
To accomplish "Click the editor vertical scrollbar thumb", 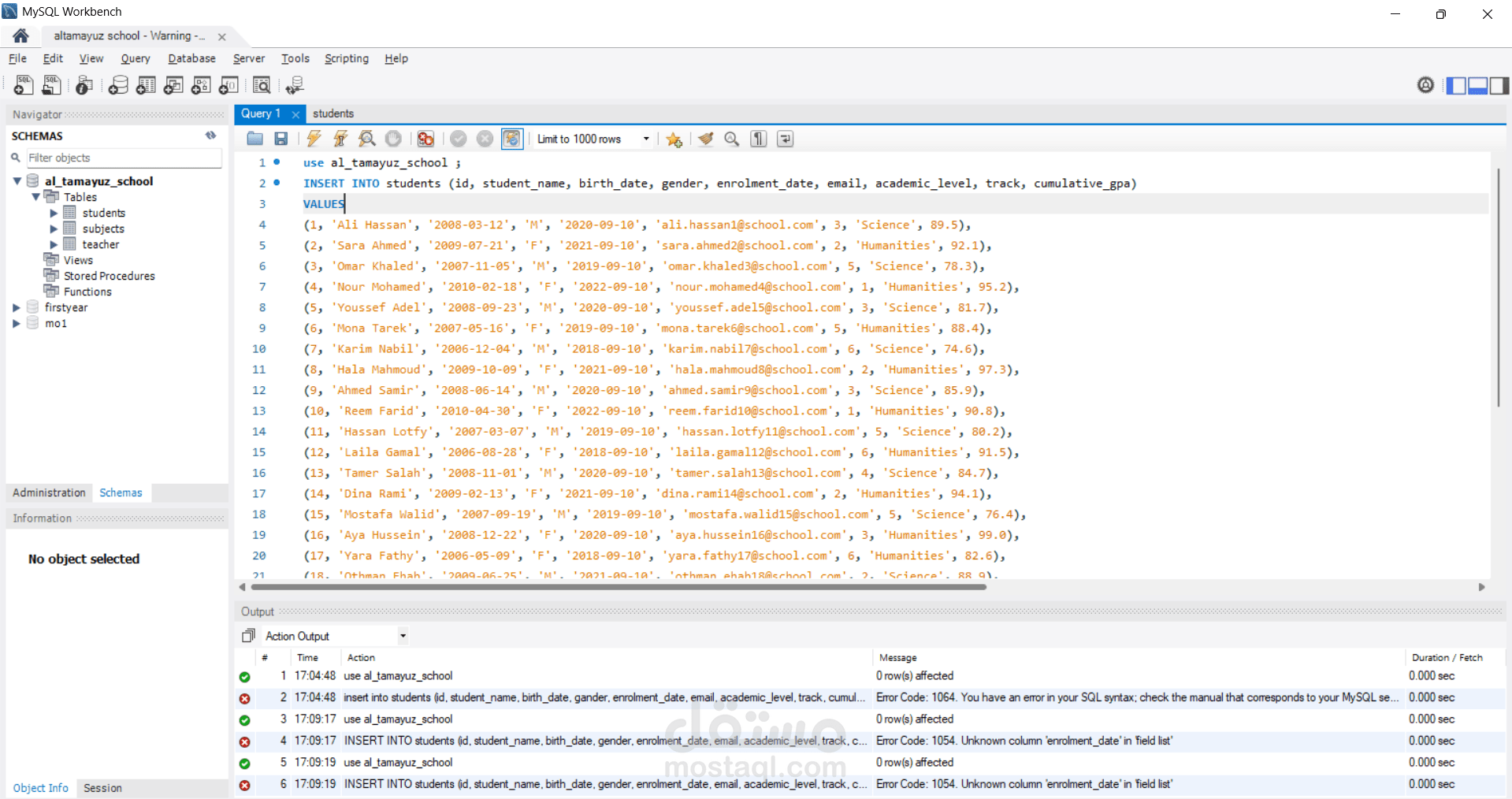I will pyautogui.click(x=1498, y=288).
